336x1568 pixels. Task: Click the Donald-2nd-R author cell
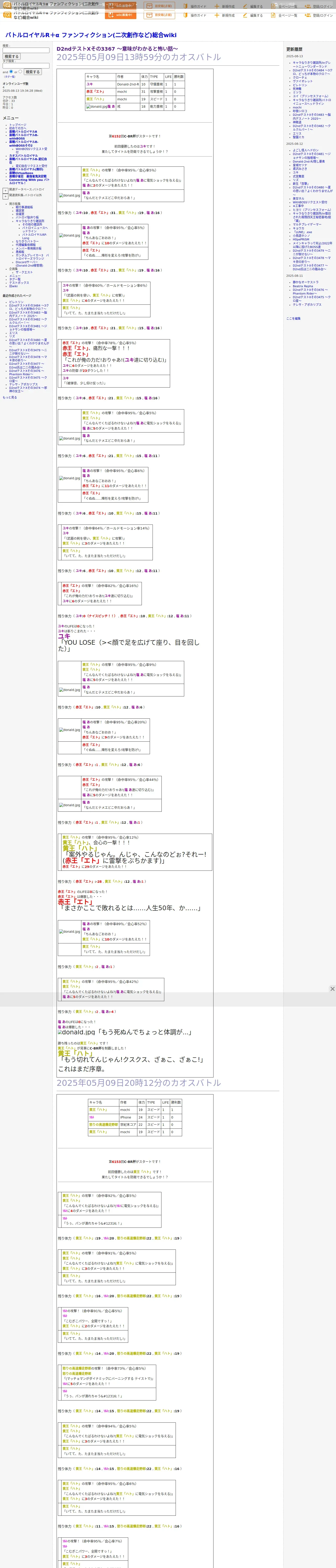point(128,85)
